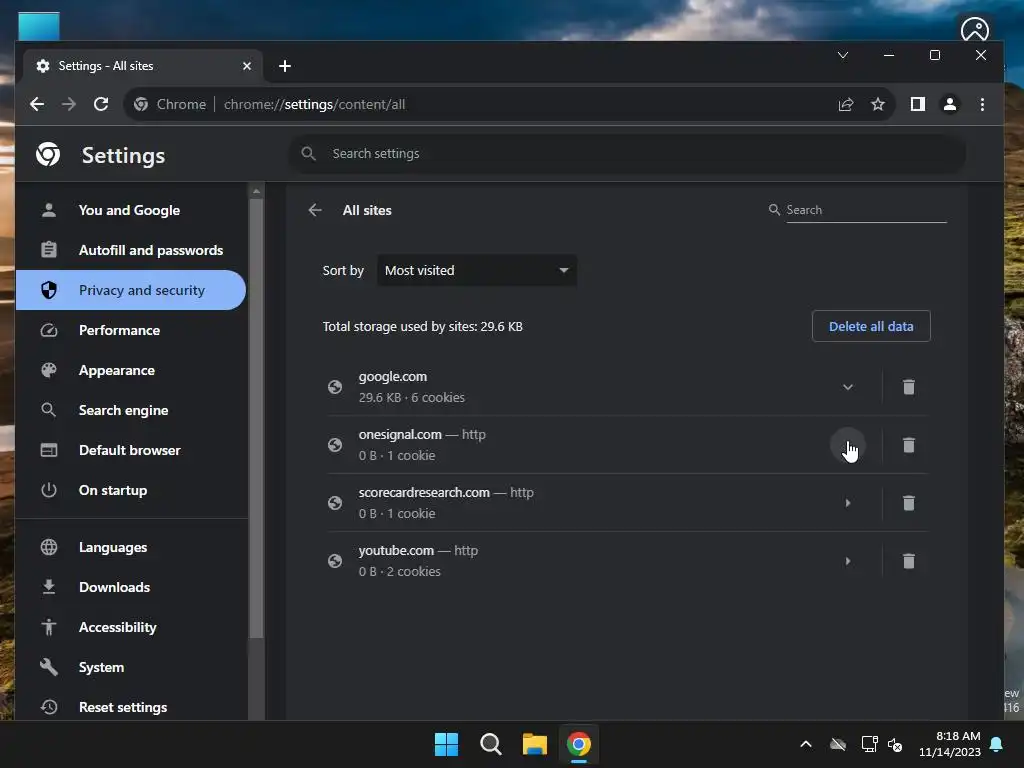Click the sidebar scrollbar
The height and width of the screenshot is (768, 1024).
(256, 418)
